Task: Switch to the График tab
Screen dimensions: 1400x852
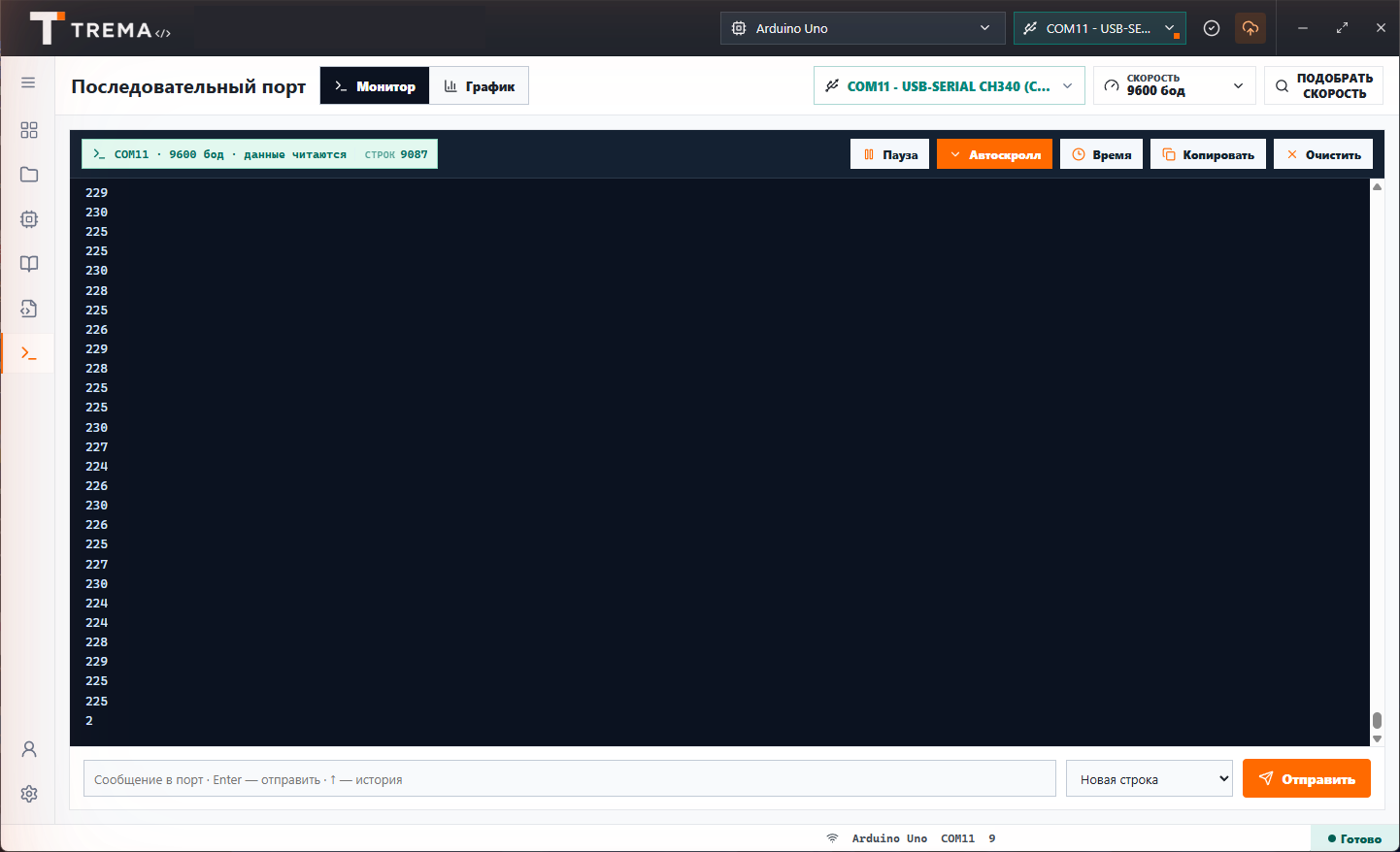Action: click(480, 85)
